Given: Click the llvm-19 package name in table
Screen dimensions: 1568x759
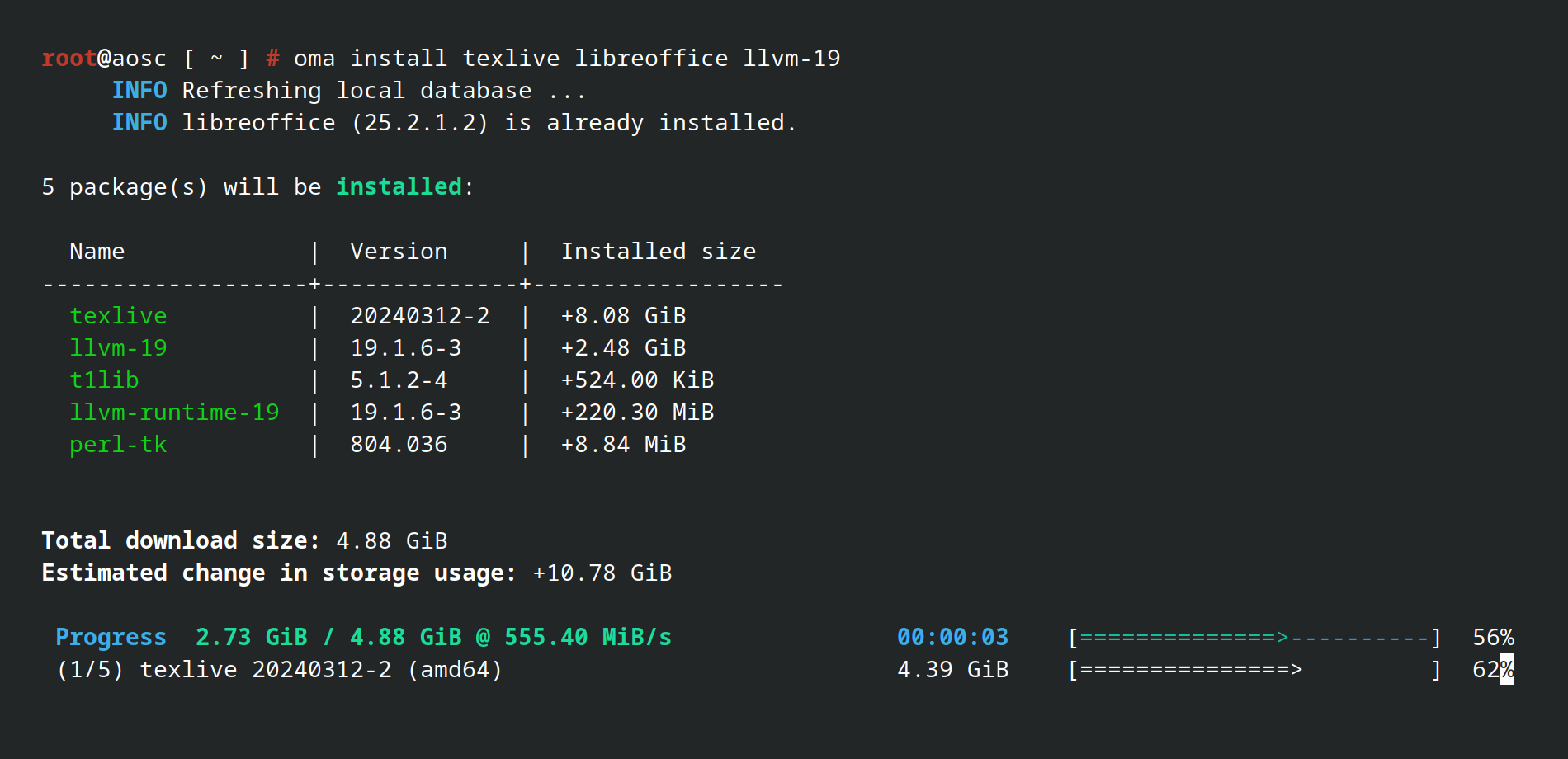Looking at the screenshot, I should [118, 348].
